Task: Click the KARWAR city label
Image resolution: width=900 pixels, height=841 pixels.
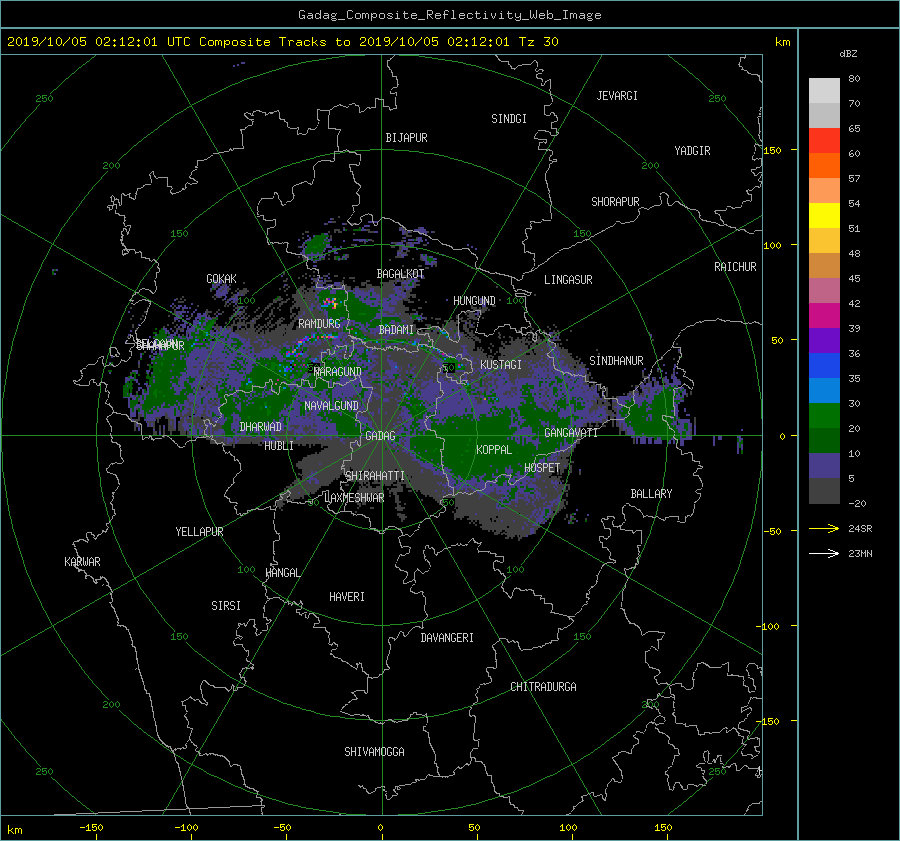Action: tap(82, 562)
